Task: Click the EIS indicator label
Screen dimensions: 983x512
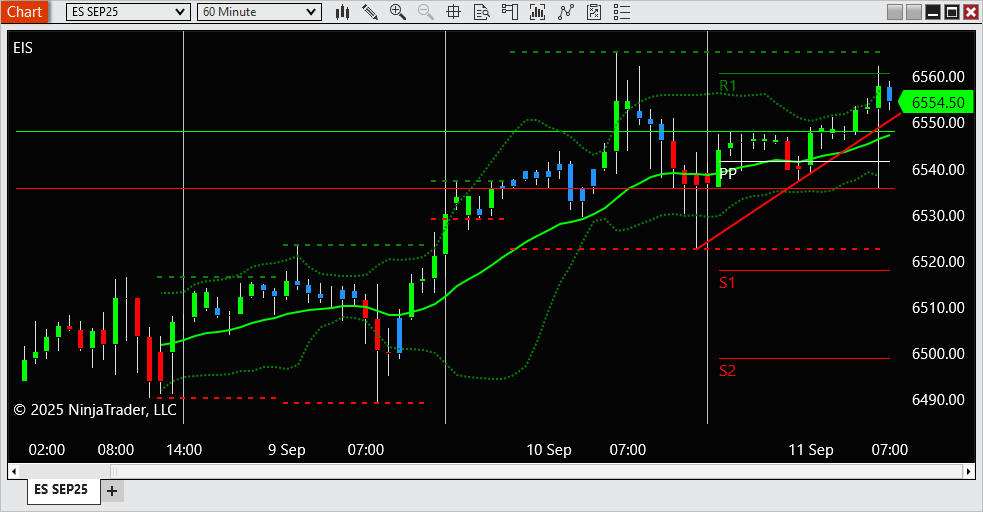Action: tap(23, 48)
